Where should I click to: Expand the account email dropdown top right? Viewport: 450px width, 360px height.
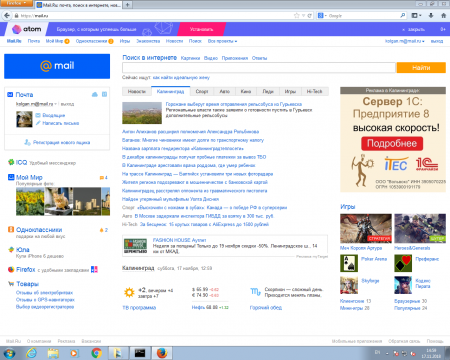(x=405, y=41)
